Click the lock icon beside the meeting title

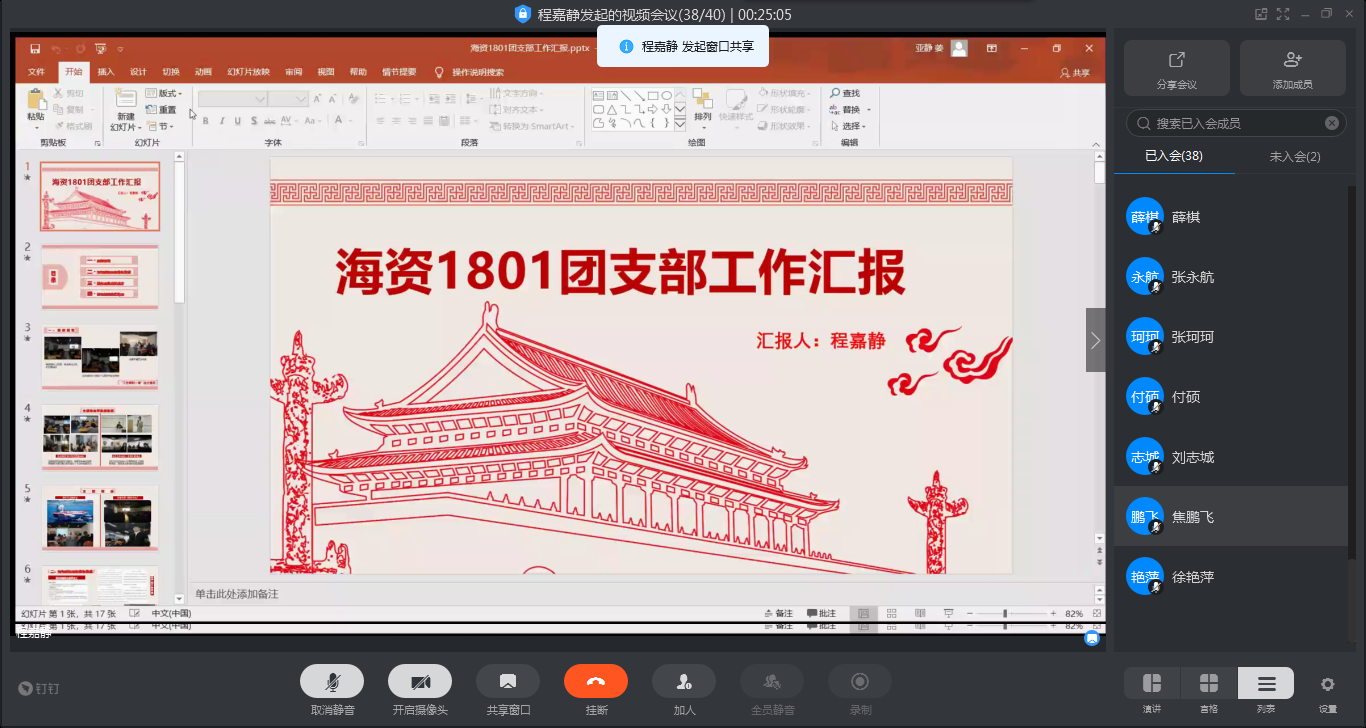[522, 14]
